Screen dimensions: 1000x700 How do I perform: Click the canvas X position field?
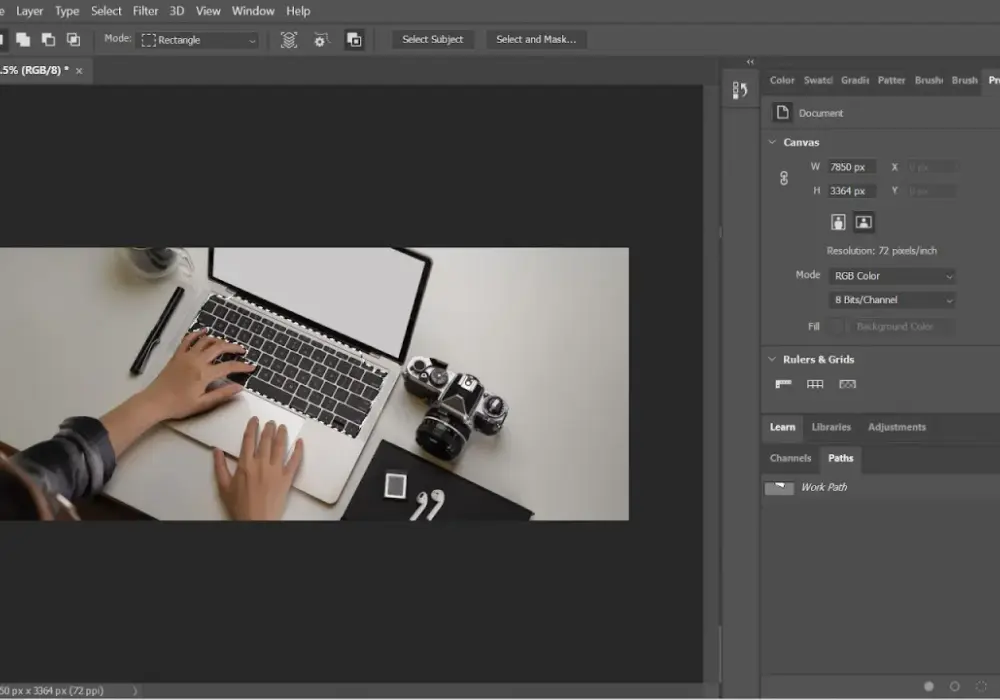pos(931,167)
